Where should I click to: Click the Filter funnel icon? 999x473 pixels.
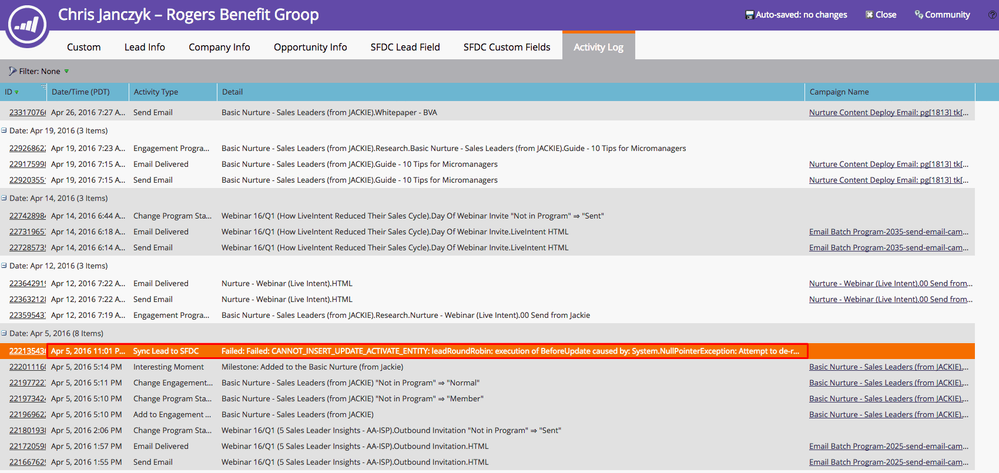(12, 72)
